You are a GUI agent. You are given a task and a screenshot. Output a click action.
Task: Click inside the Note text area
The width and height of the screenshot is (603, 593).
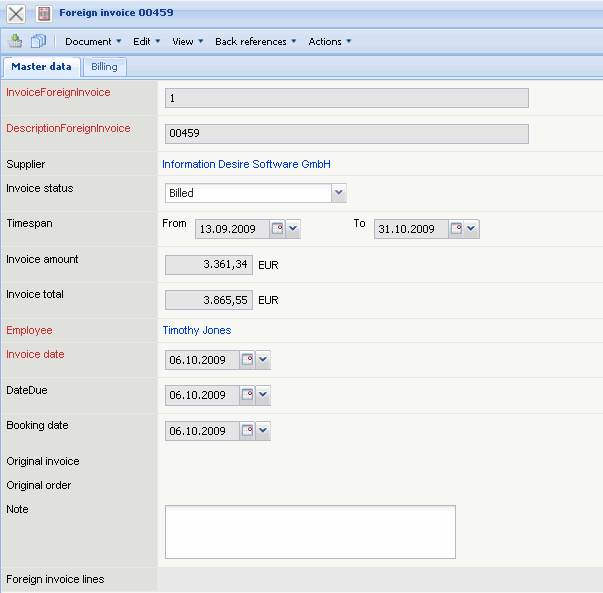[x=310, y=531]
